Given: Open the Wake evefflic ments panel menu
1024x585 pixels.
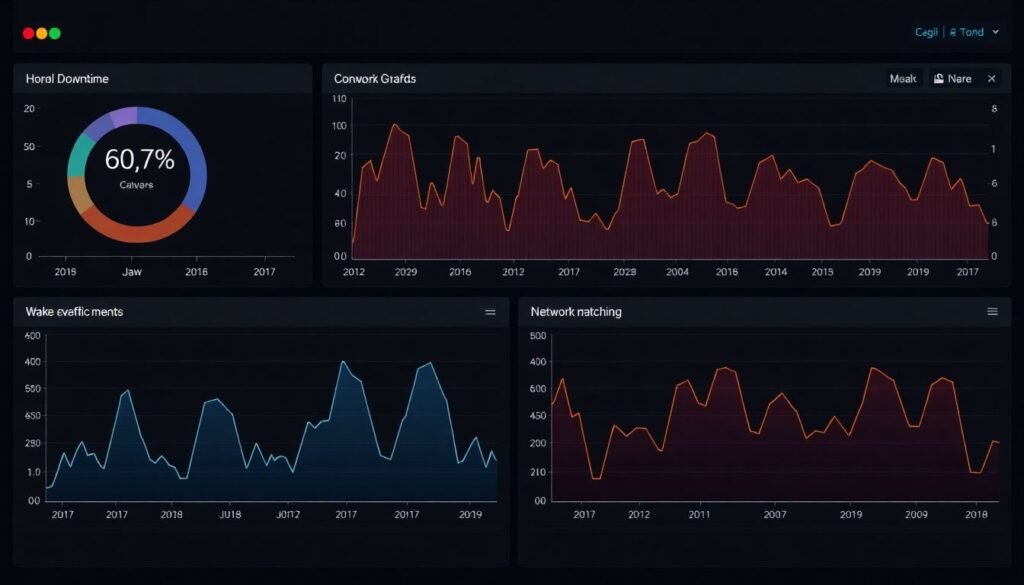Looking at the screenshot, I should (x=490, y=312).
